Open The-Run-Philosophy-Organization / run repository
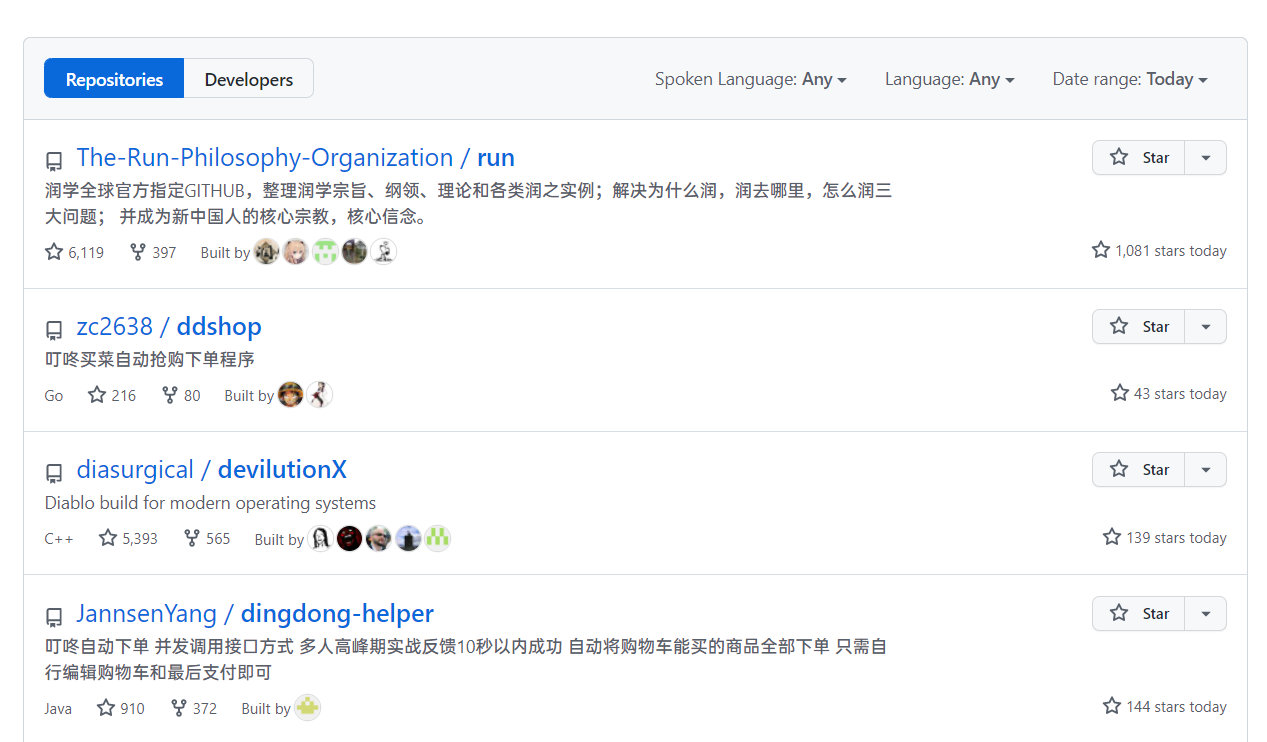 (295, 158)
